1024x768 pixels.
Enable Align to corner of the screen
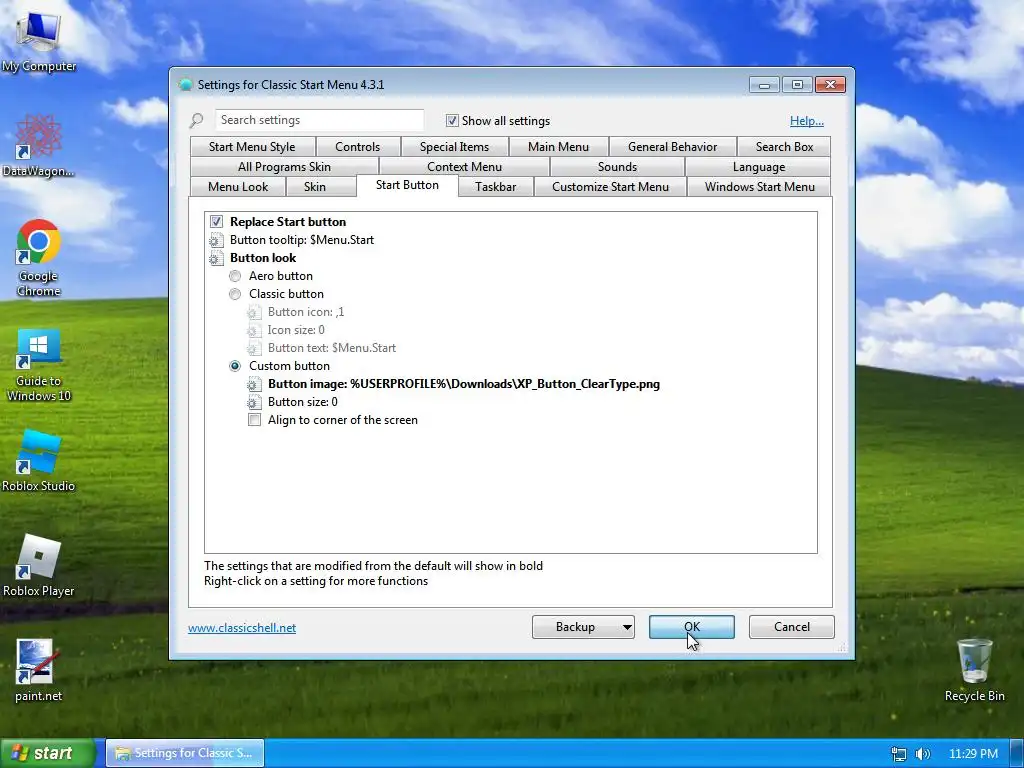[254, 420]
